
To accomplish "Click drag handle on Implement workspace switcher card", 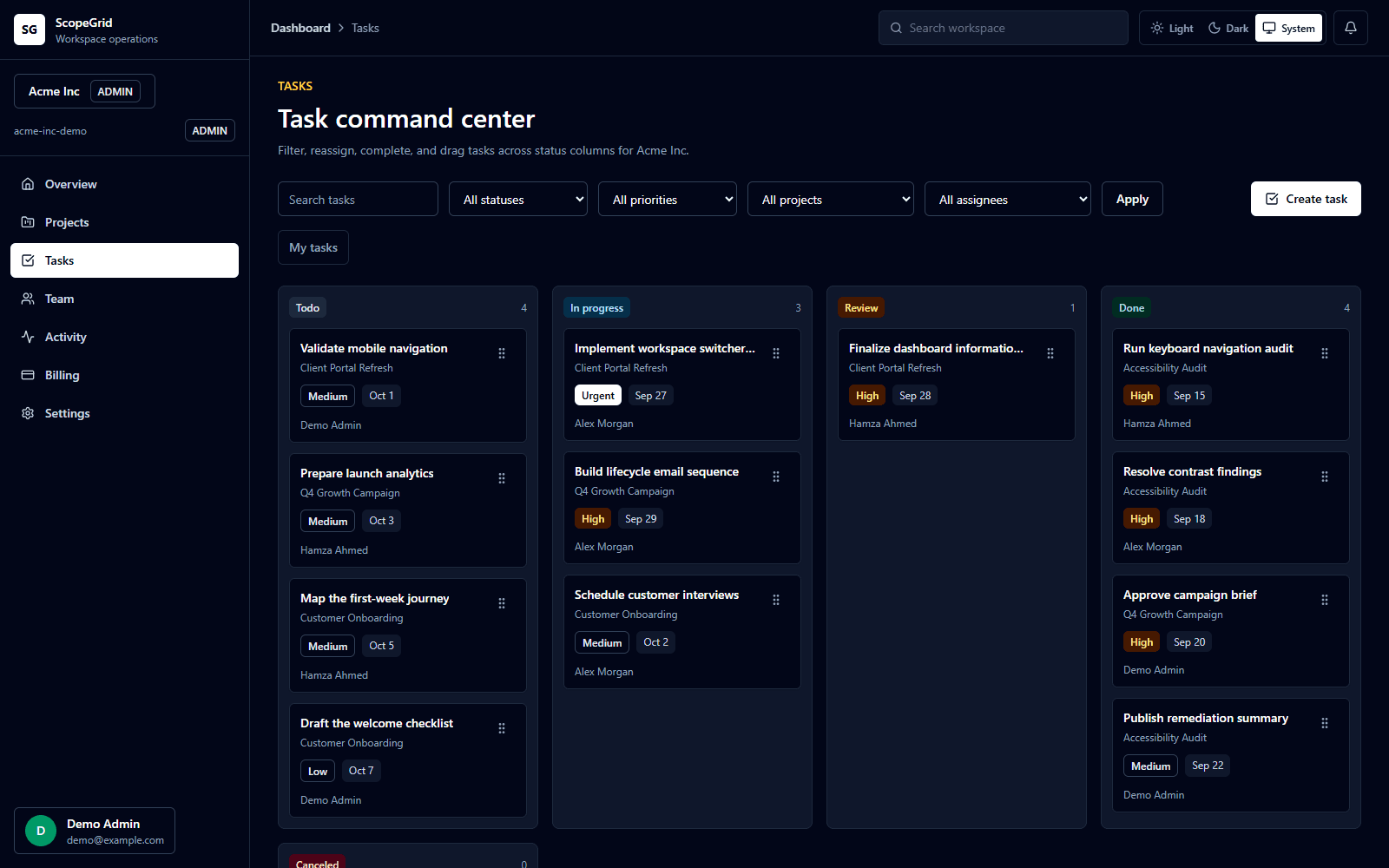I will [776, 353].
